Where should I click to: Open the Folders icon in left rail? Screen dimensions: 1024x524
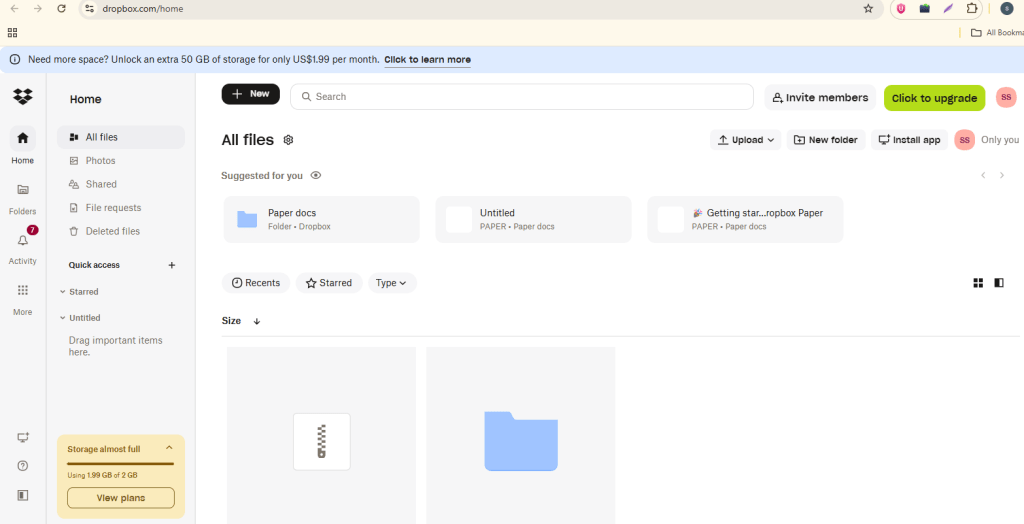[23, 189]
